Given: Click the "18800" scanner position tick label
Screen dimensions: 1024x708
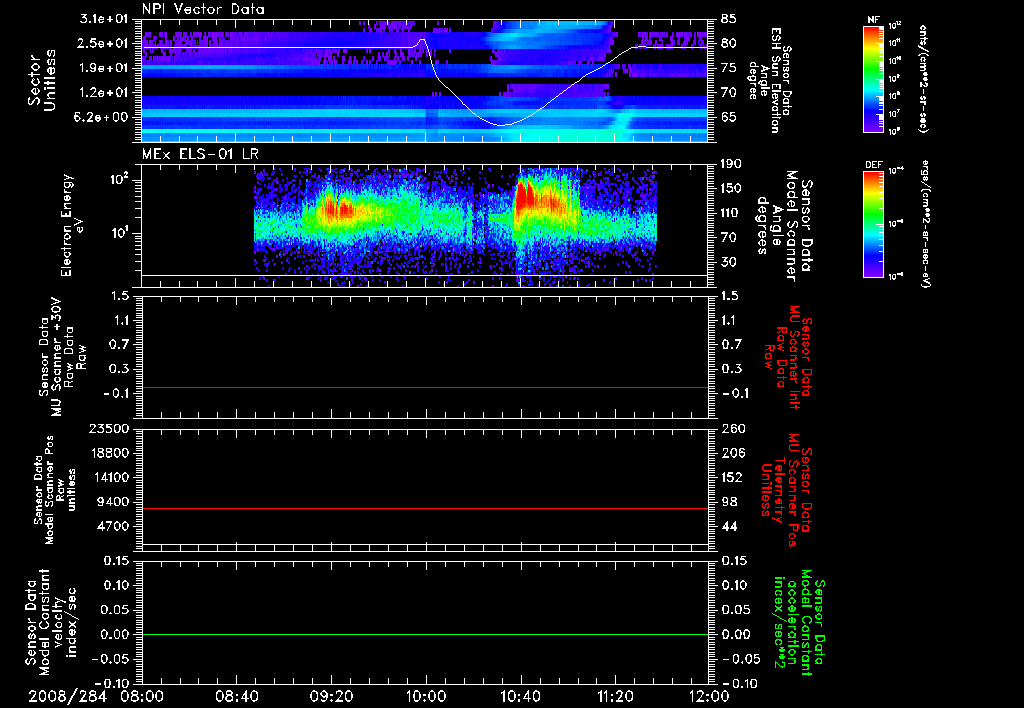Looking at the screenshot, I should (x=108, y=453).
